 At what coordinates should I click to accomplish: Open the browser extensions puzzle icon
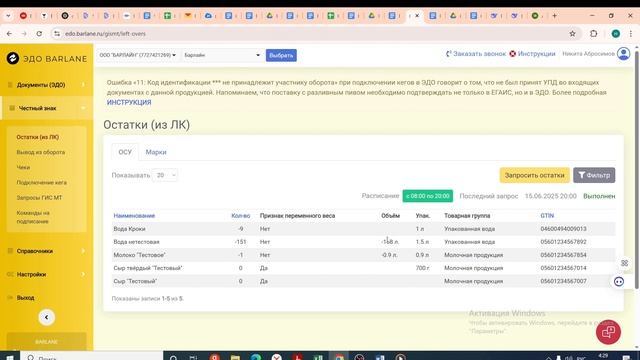594,33
